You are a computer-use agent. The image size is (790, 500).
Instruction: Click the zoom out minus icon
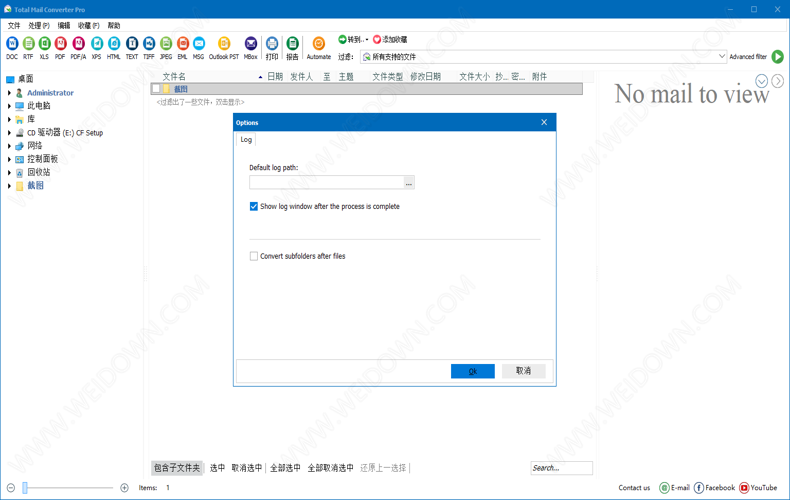[11, 488]
